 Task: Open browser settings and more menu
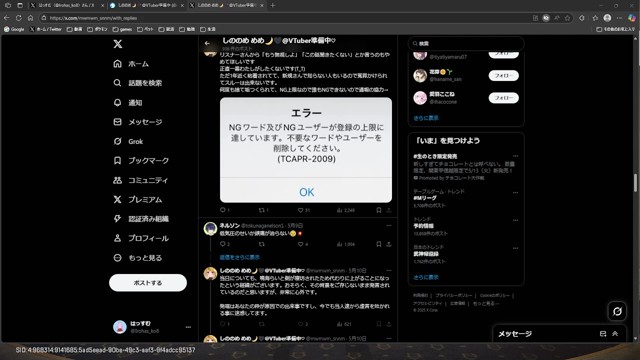619,18
